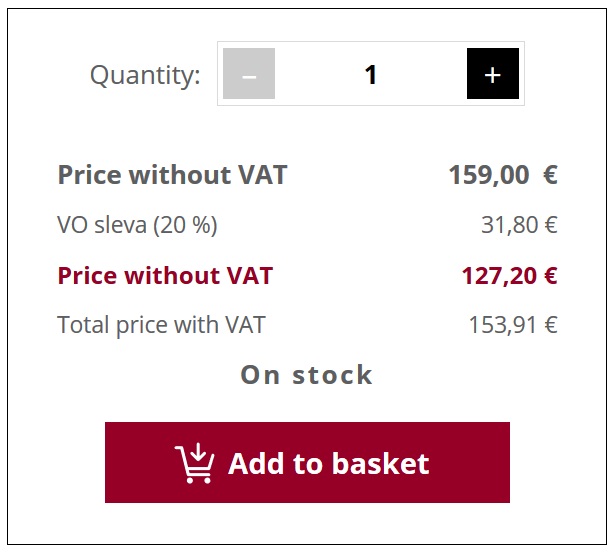Click the (20 %) percentage in the VO sleva row
Viewport: 616px width, 553px height.
click(x=185, y=225)
